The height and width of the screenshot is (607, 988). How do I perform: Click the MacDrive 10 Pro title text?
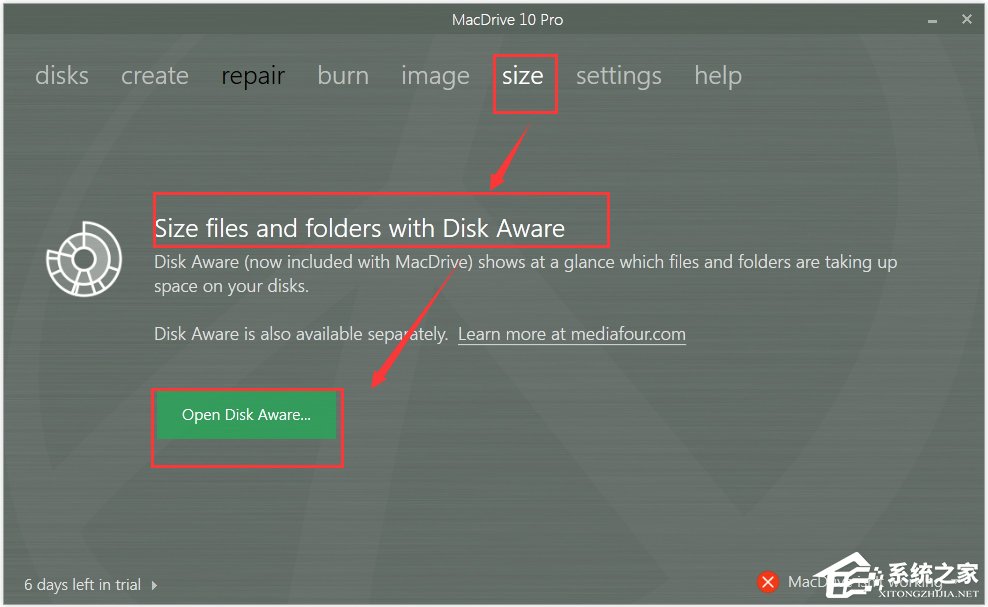(507, 20)
